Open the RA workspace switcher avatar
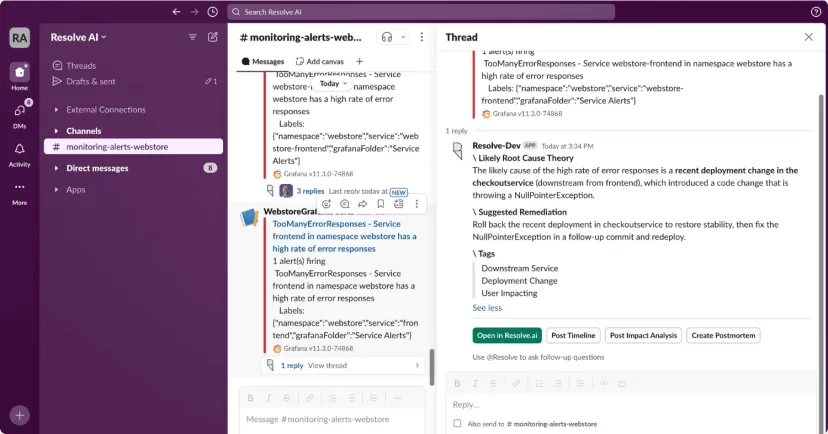Image resolution: width=828 pixels, height=434 pixels. pos(20,37)
